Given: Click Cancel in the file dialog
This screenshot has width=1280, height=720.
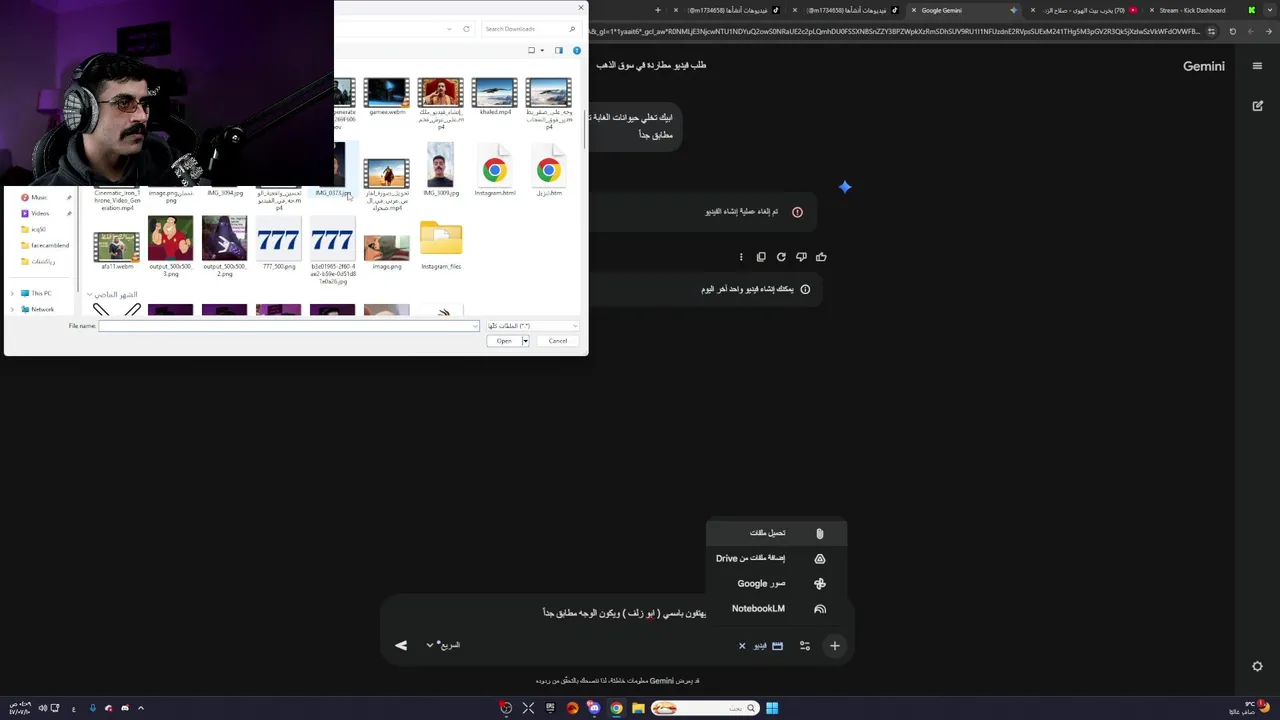Looking at the screenshot, I should click(x=557, y=341).
